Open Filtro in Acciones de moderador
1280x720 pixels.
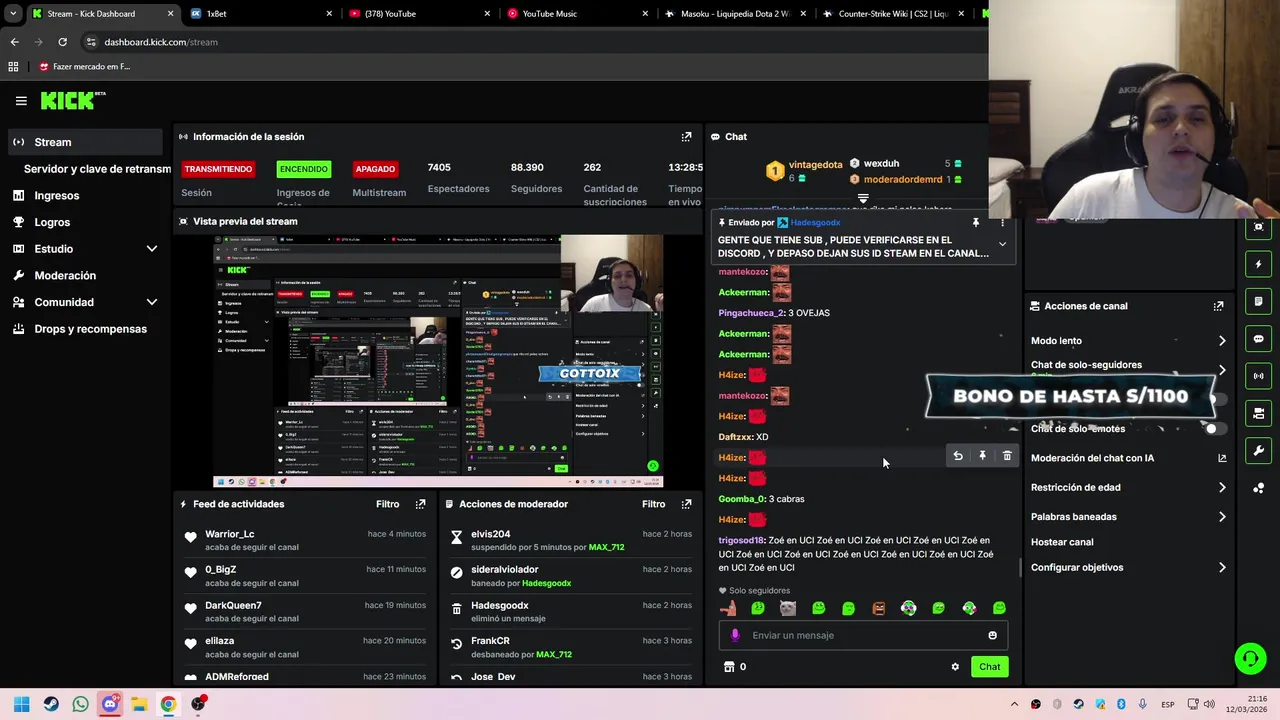pos(653,504)
